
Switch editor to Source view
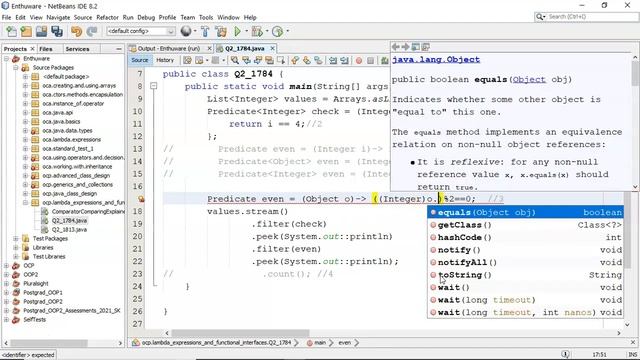[x=140, y=60]
